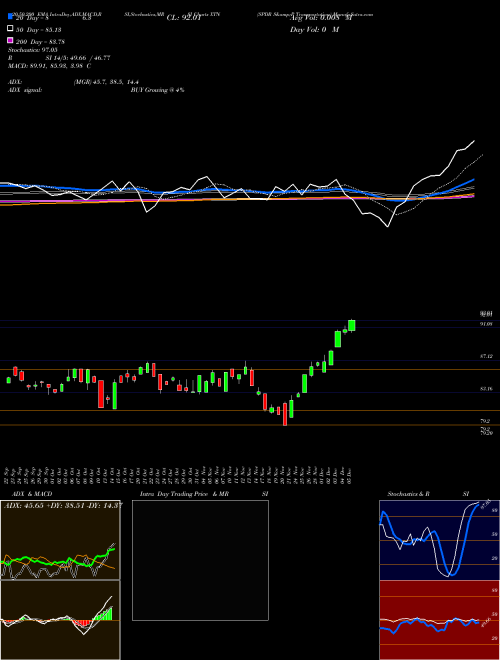This screenshot has width=500, height=660.
Task: Select the '200 Day - 83.78' label
Action: point(40,42)
